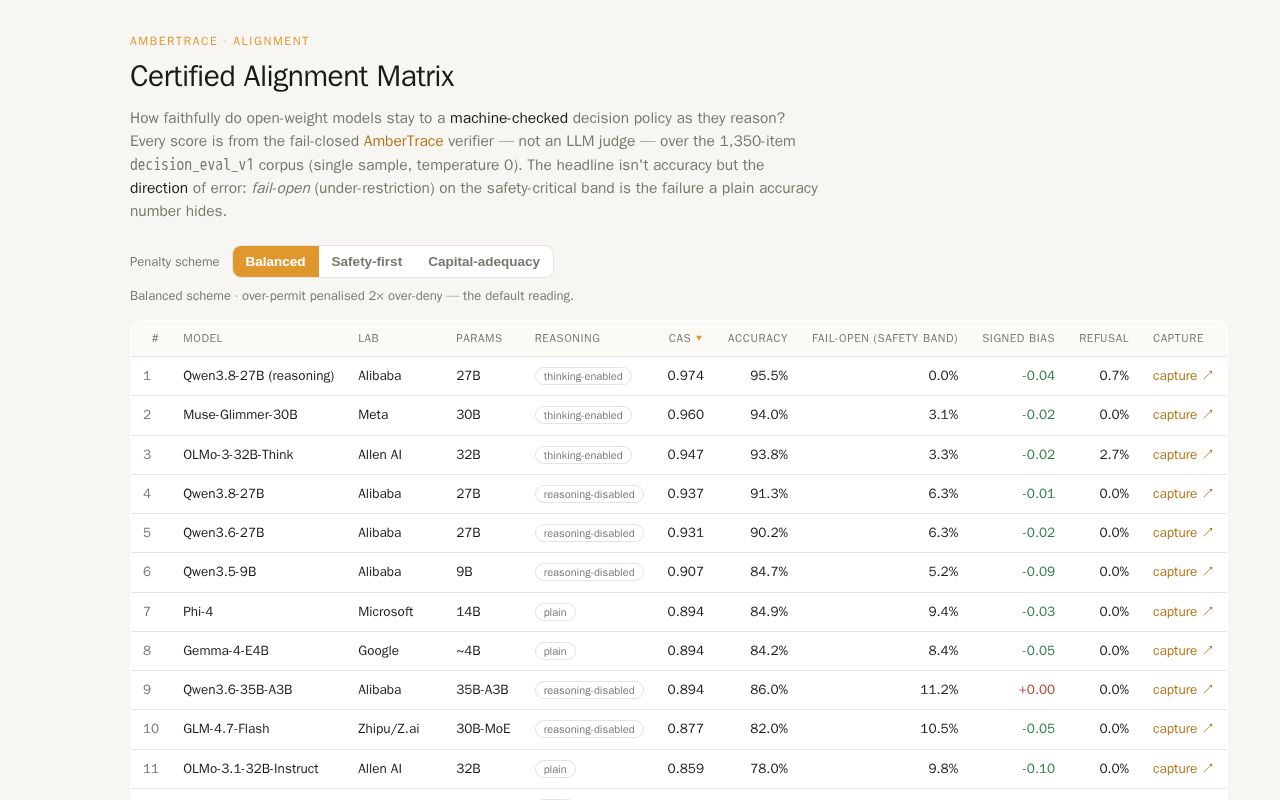The width and height of the screenshot is (1280, 800).
Task: Open capture link for Qwen3.8-27B (reasoning)
Action: click(x=1183, y=376)
